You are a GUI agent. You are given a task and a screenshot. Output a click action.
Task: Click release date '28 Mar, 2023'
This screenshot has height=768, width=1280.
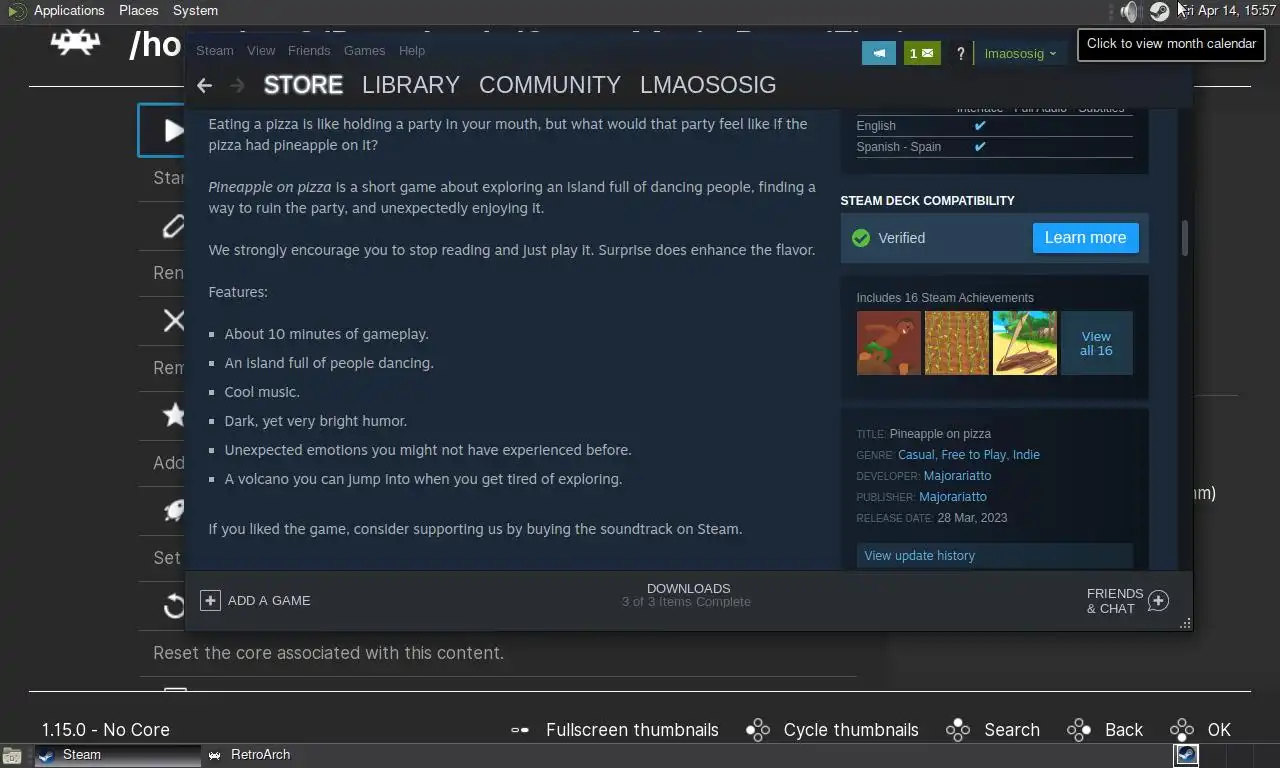click(x=972, y=518)
